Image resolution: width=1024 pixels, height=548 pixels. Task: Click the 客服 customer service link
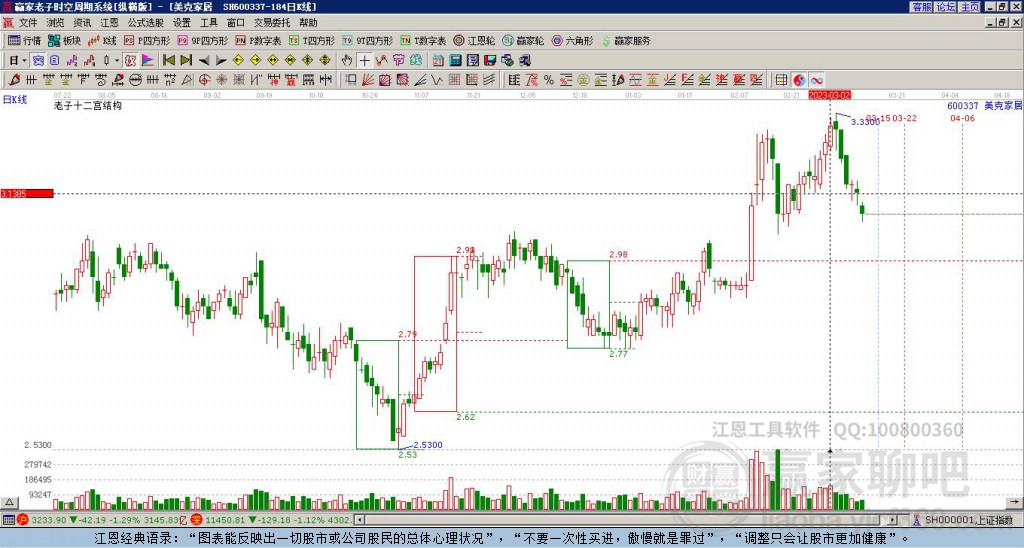pyautogui.click(x=922, y=7)
